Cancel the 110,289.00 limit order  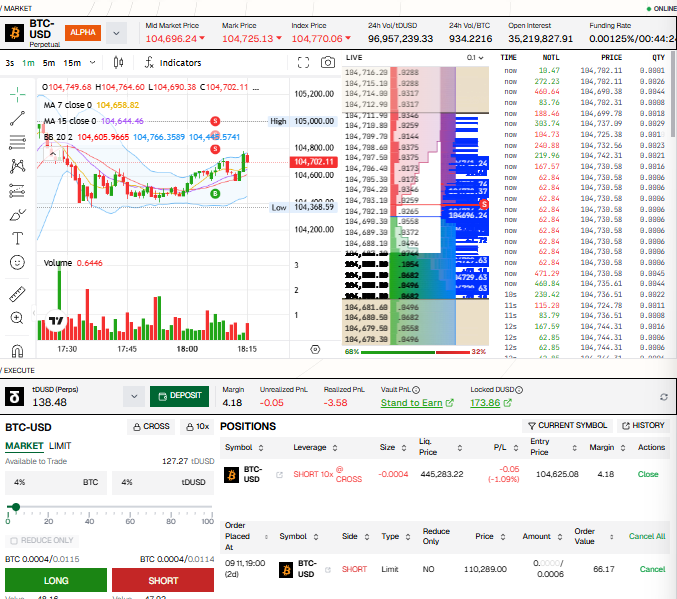[652, 569]
